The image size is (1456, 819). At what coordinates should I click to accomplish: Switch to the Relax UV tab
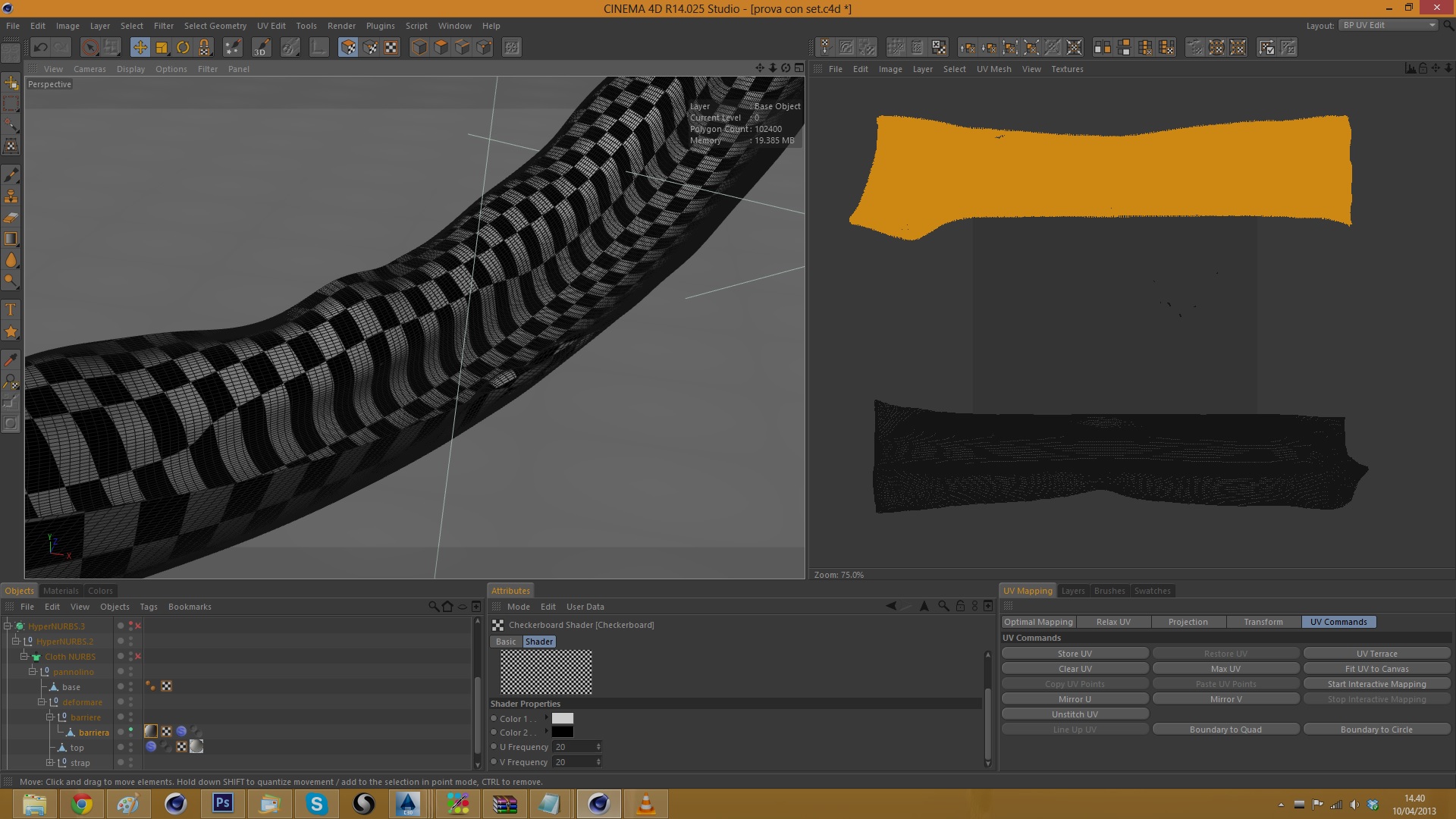1112,622
